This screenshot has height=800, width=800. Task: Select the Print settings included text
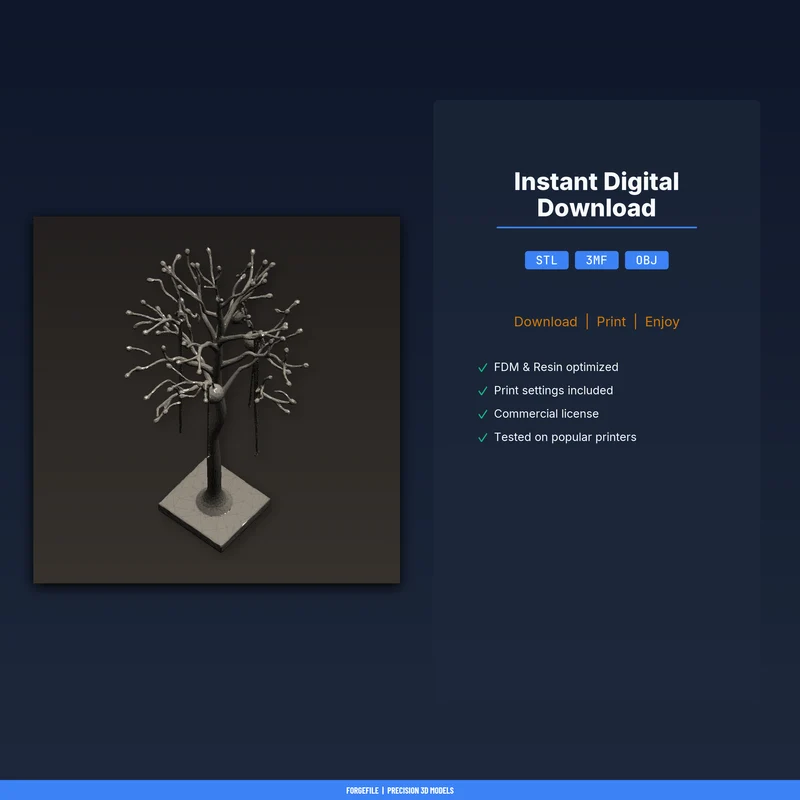click(554, 390)
